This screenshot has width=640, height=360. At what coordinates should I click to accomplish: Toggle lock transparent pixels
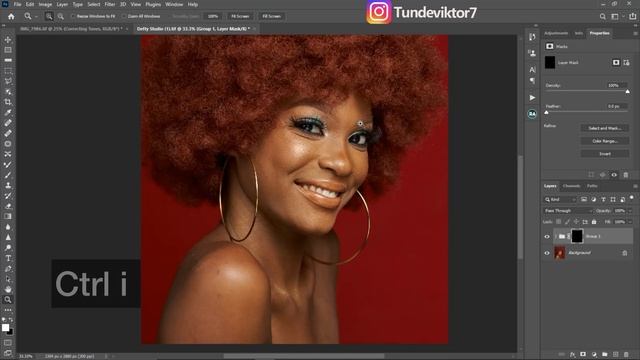[x=558, y=222]
